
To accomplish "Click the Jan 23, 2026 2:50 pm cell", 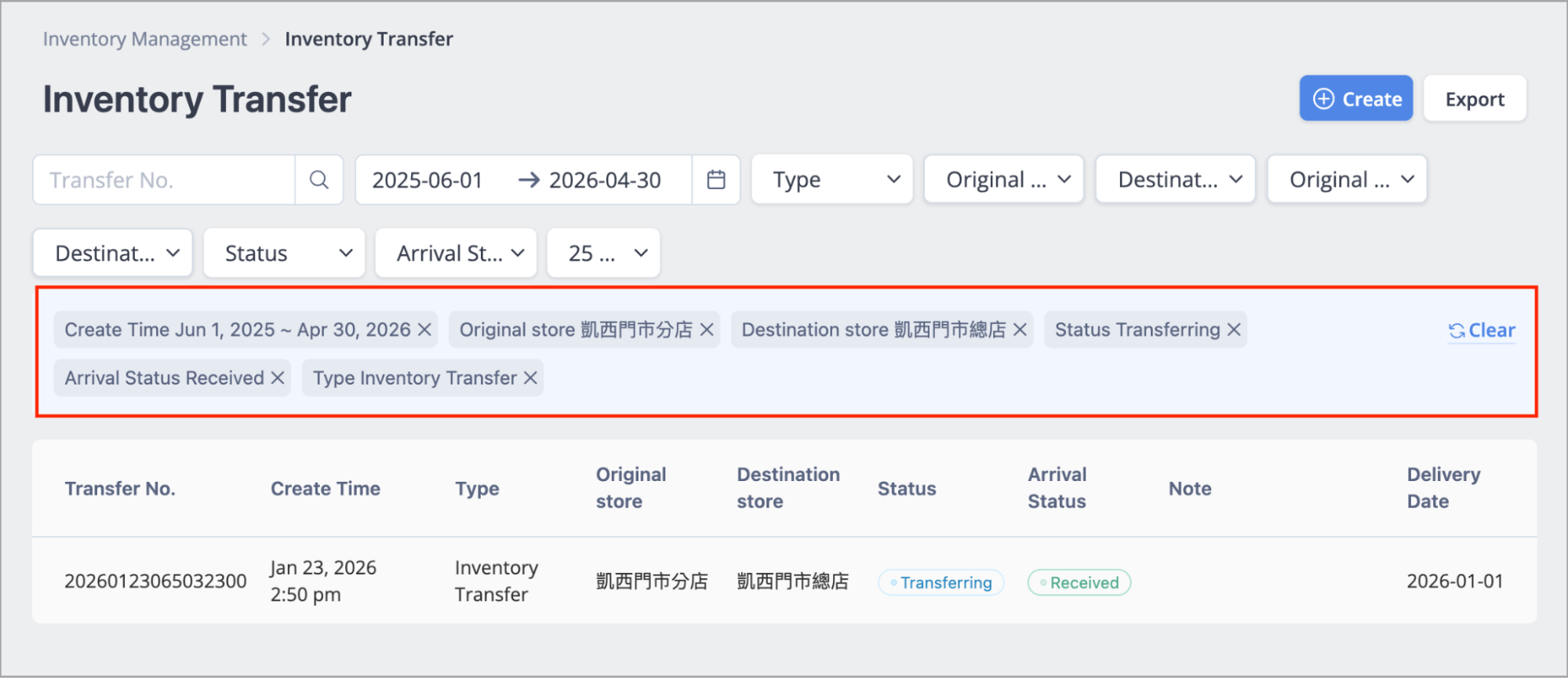I will point(323,581).
